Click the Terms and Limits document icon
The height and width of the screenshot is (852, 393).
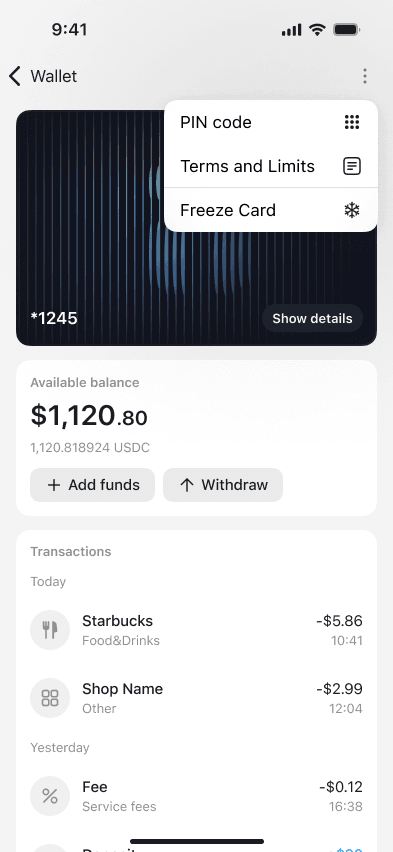tap(352, 166)
